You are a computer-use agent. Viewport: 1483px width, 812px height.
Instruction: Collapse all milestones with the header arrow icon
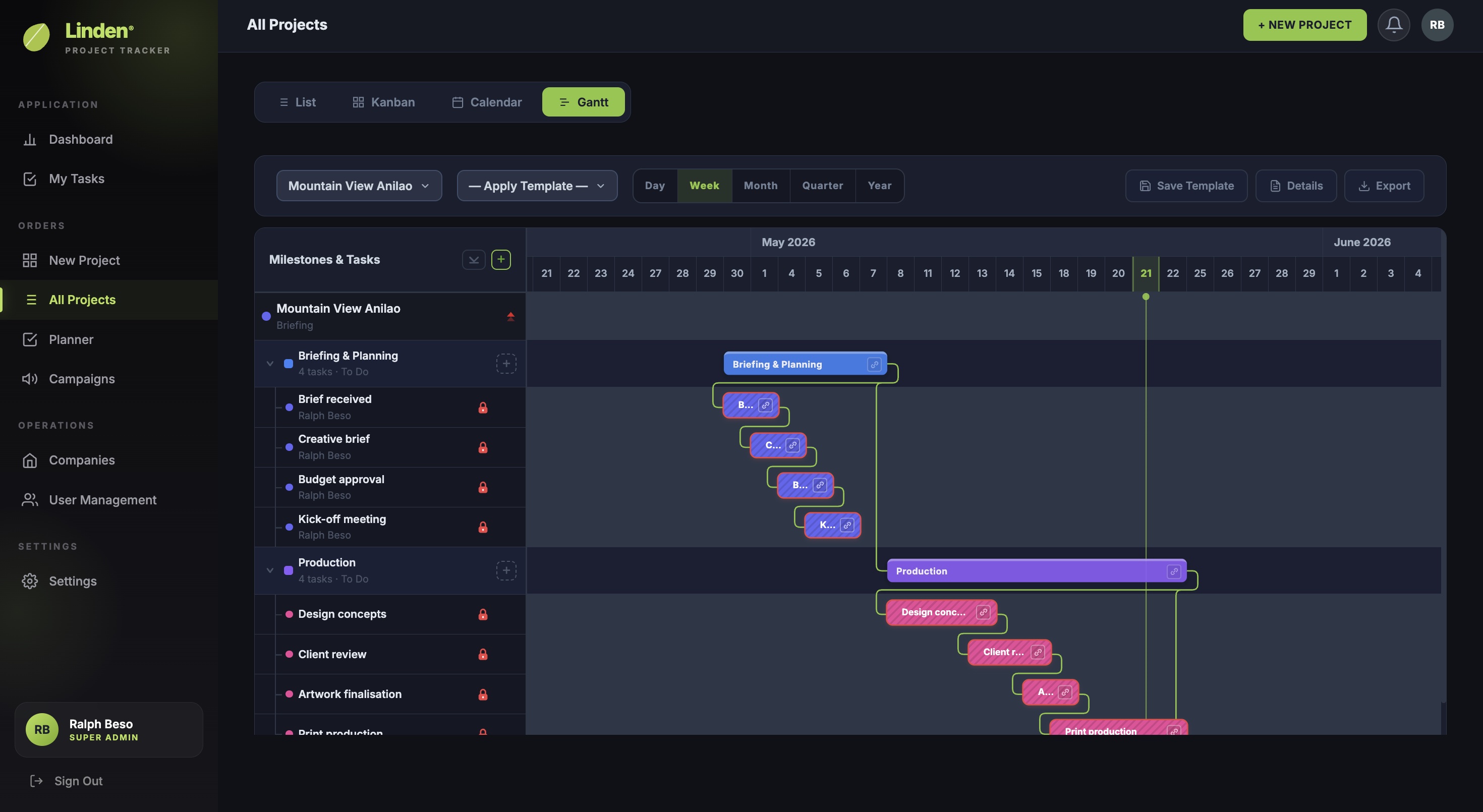(473, 260)
